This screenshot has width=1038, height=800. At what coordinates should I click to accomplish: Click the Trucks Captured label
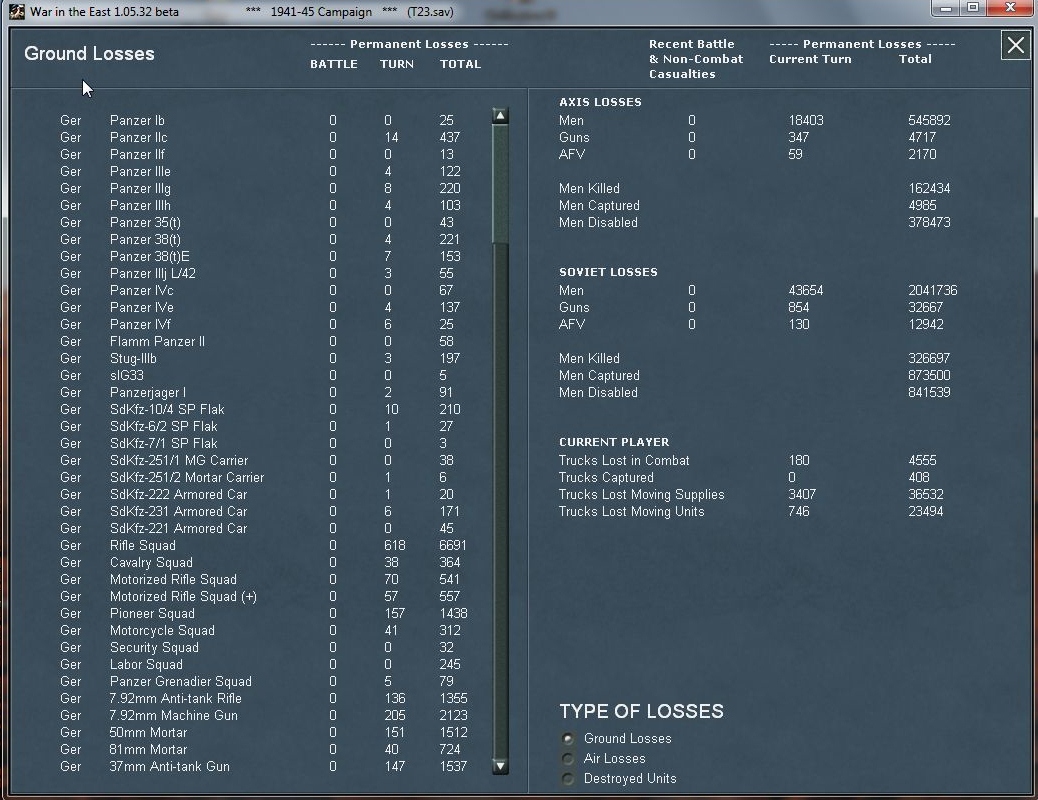606,477
